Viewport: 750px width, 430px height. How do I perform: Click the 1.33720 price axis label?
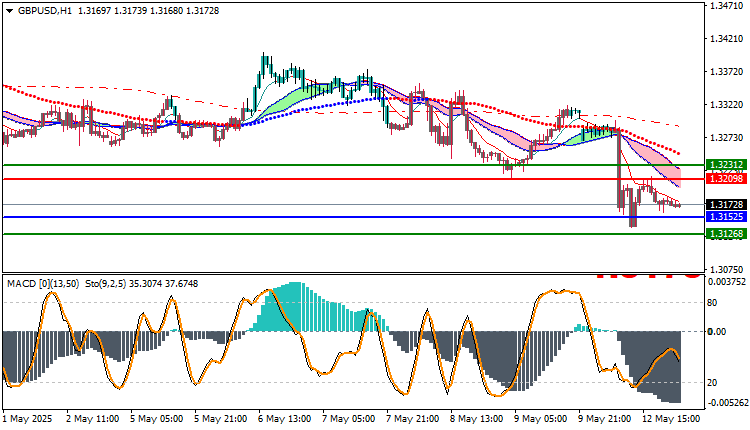tap(727, 72)
